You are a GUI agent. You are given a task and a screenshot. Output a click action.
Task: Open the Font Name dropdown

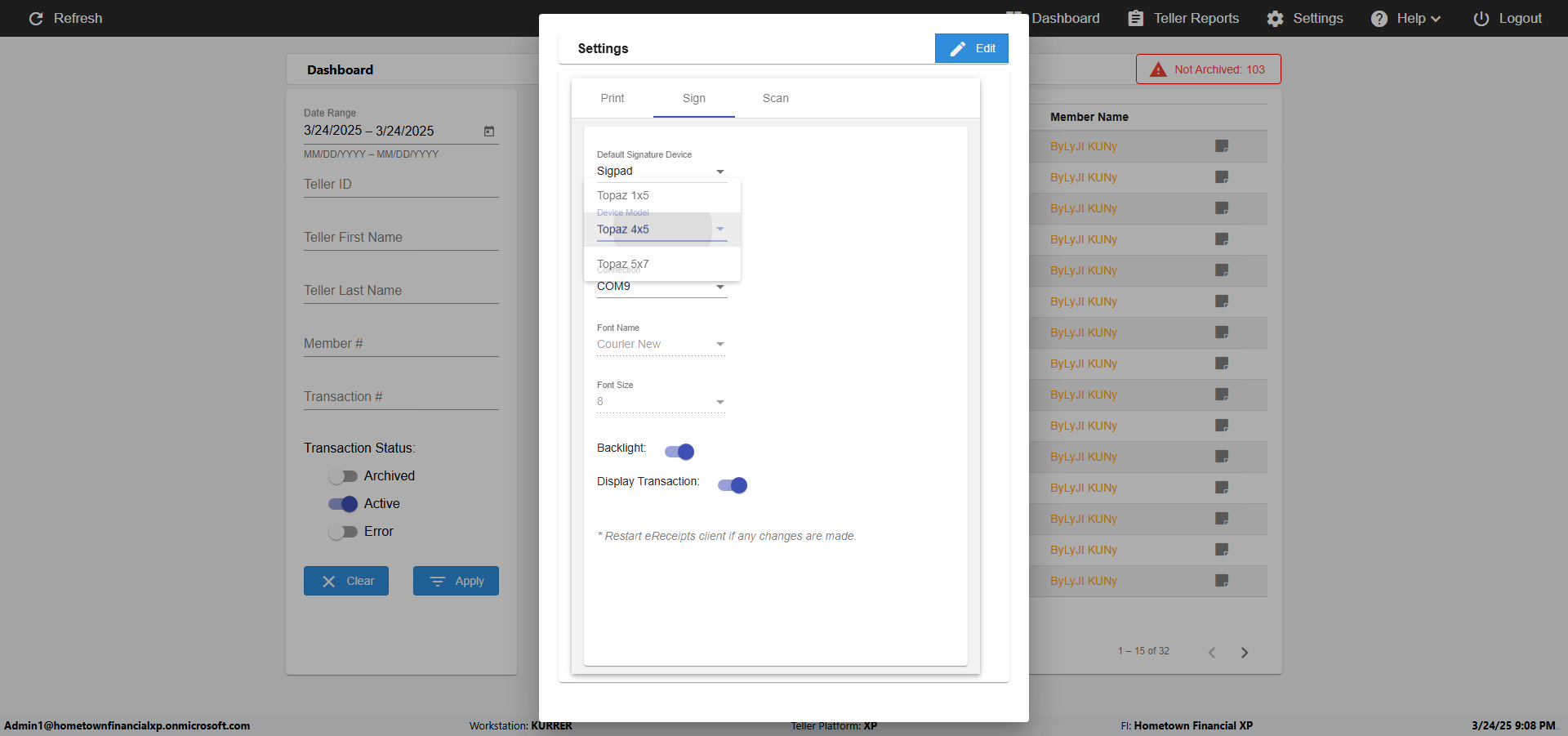pyautogui.click(x=661, y=344)
